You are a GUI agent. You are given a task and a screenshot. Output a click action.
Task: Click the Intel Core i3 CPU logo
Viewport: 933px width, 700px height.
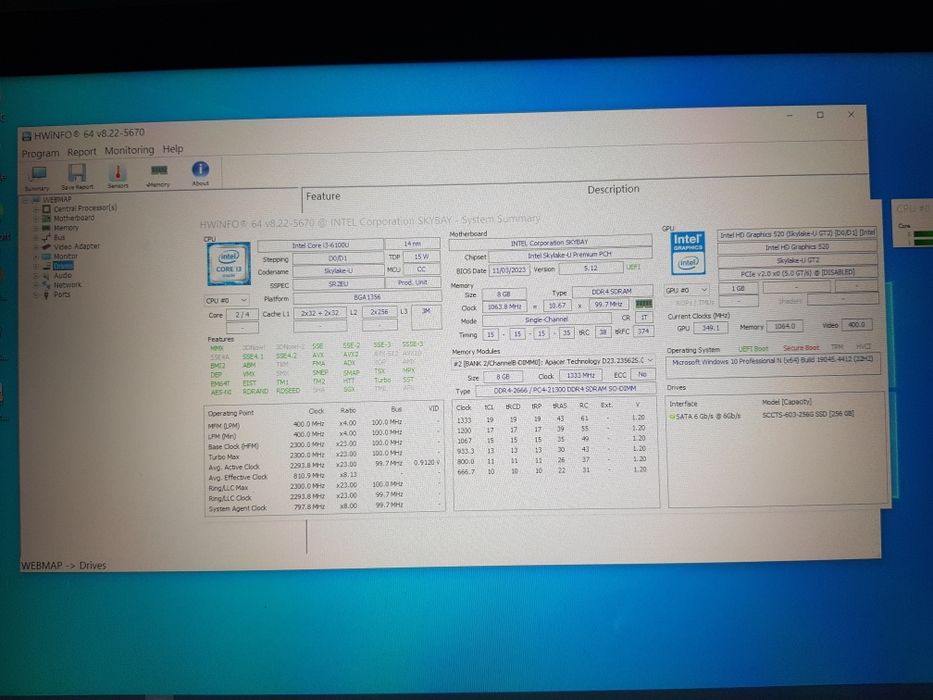(228, 264)
